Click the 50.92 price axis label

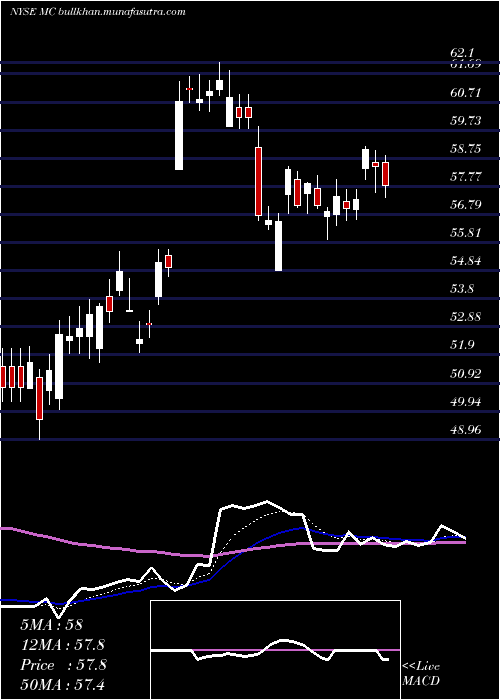pos(466,374)
